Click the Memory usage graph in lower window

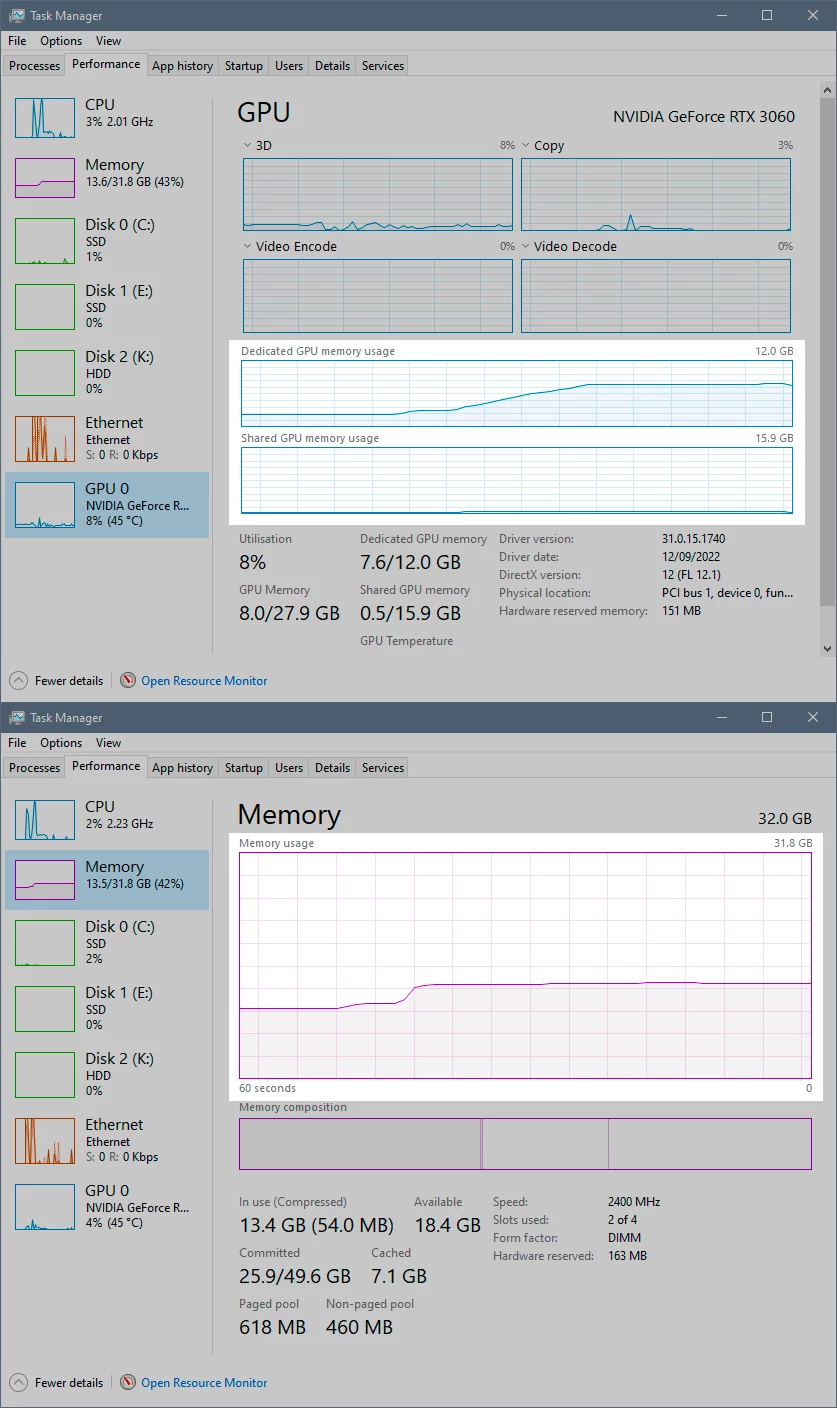(x=525, y=965)
